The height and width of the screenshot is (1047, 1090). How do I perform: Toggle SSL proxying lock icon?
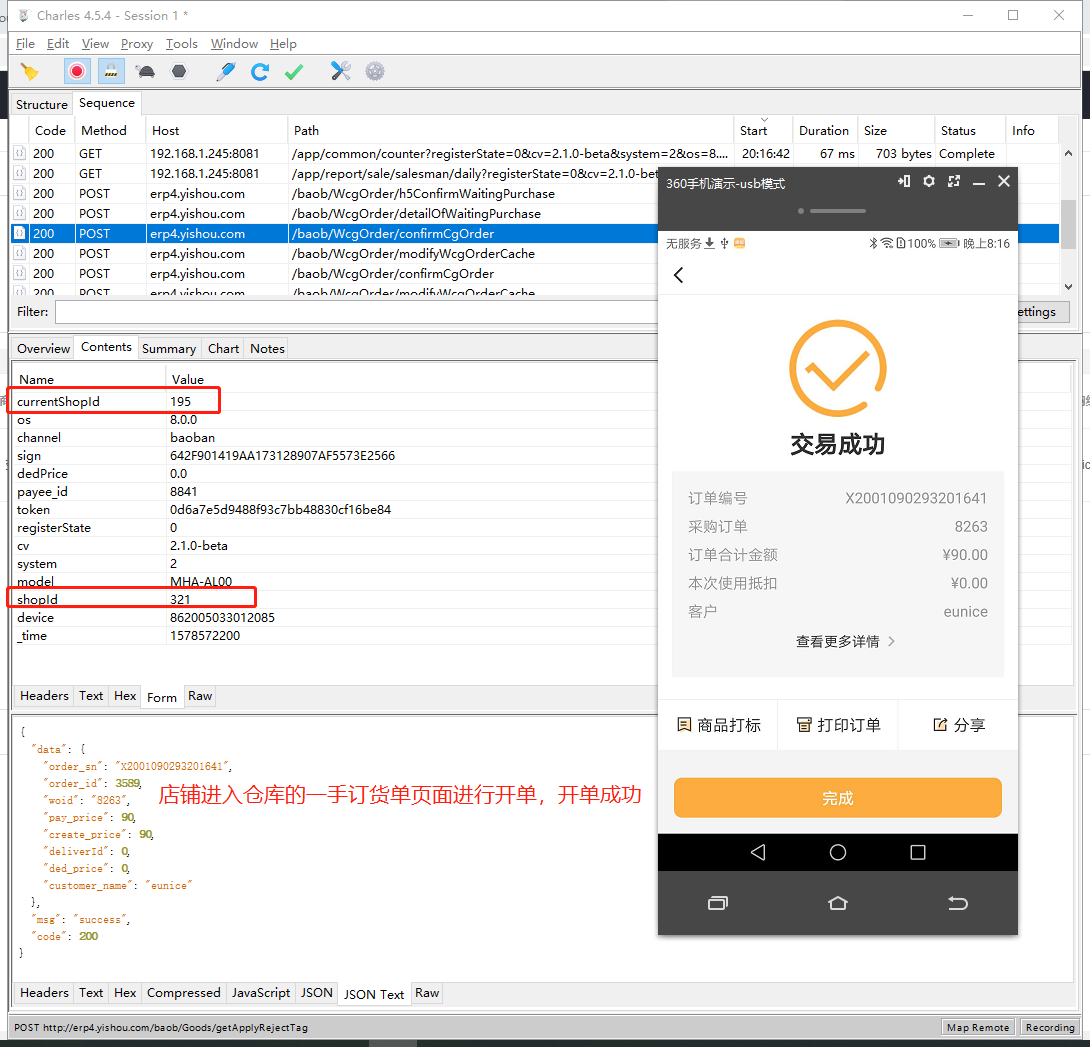tap(111, 71)
